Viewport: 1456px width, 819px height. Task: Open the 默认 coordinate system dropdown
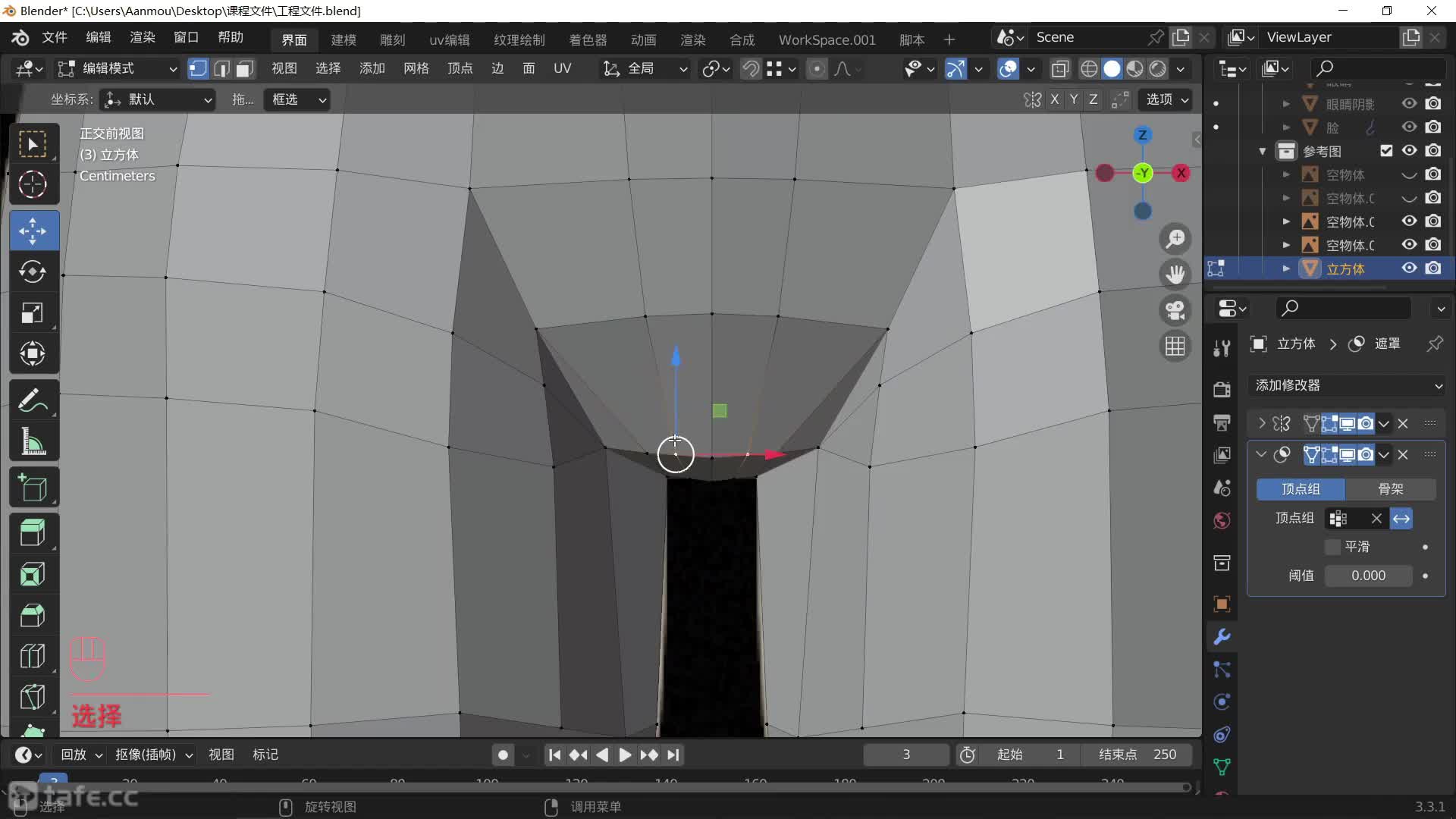158,99
